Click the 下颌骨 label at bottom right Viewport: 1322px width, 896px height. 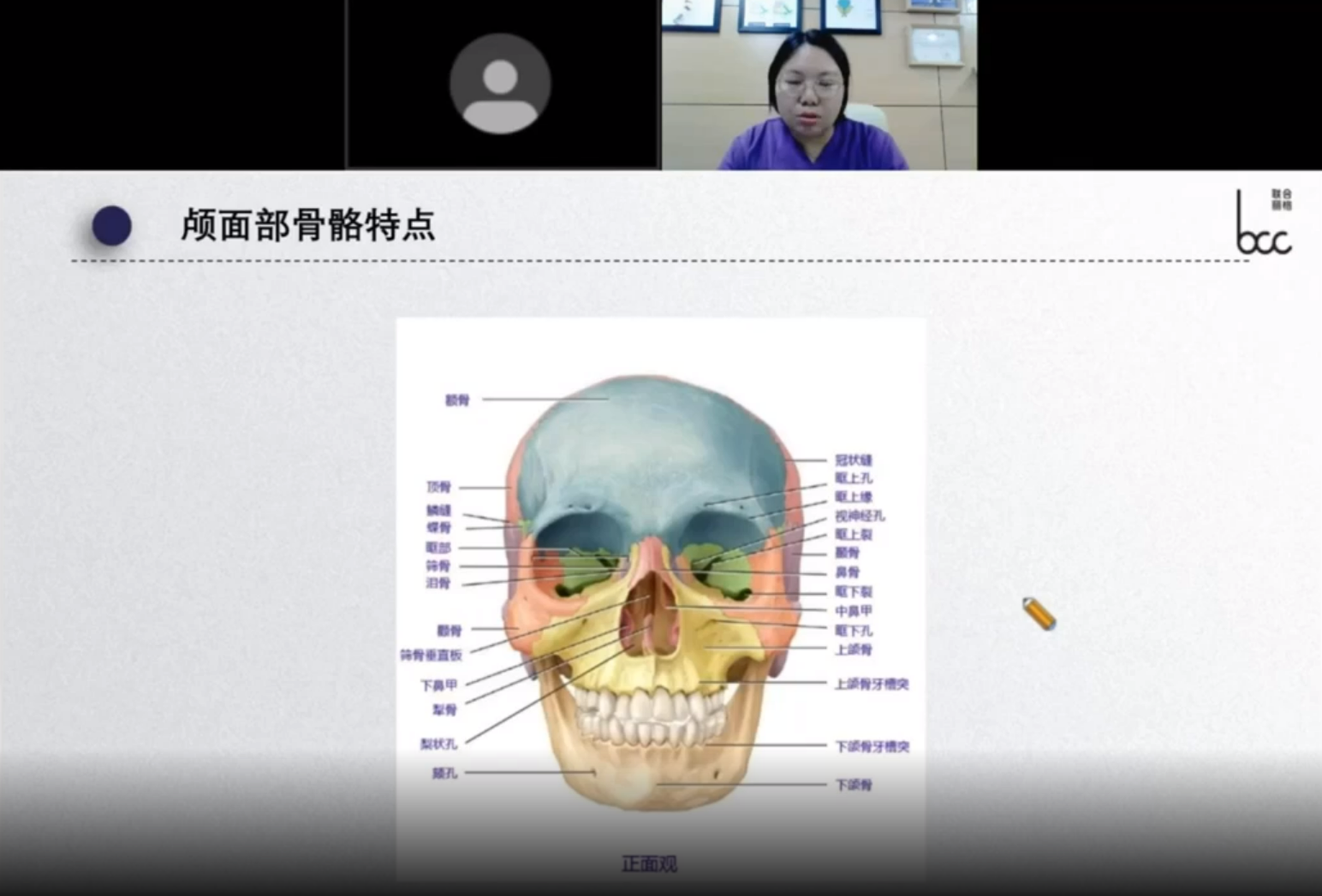click(854, 785)
